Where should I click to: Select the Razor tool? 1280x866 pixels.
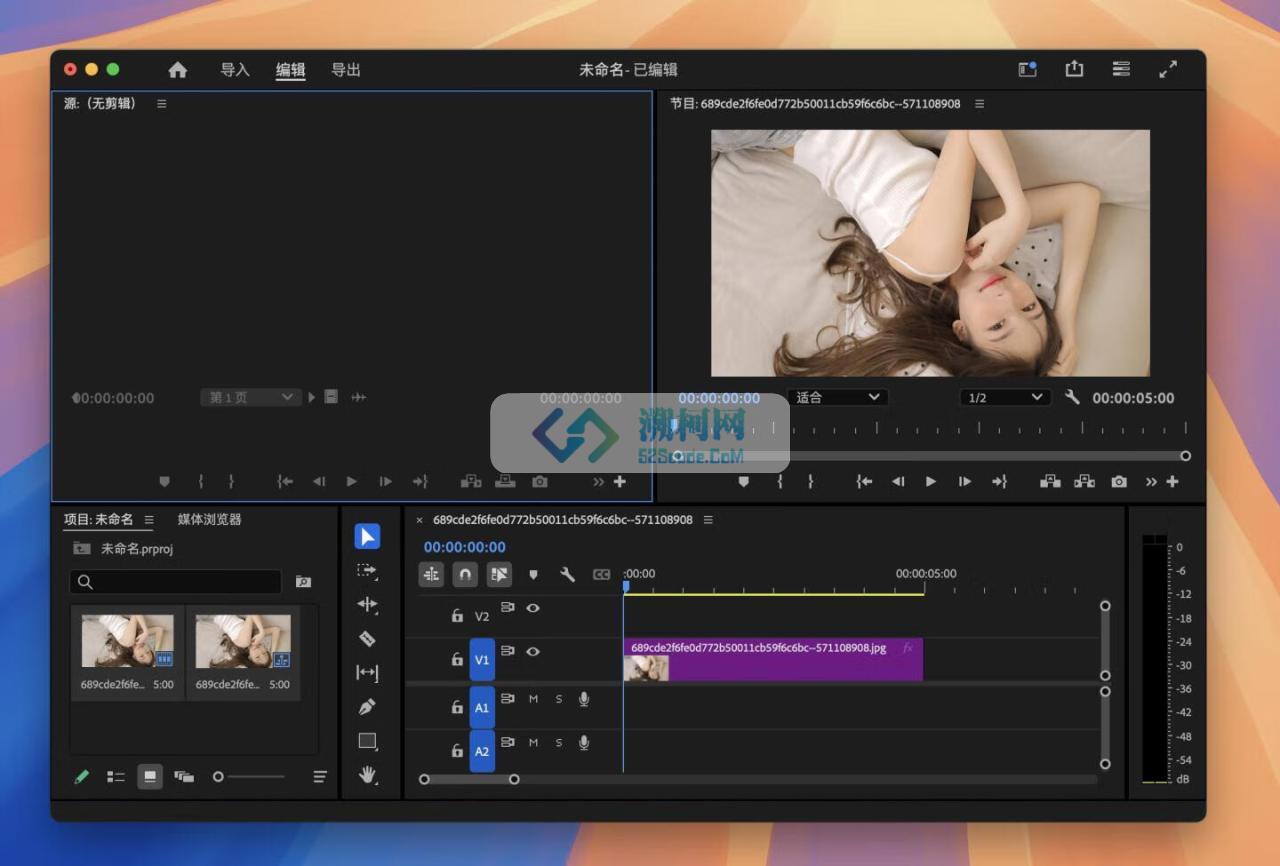(x=367, y=639)
